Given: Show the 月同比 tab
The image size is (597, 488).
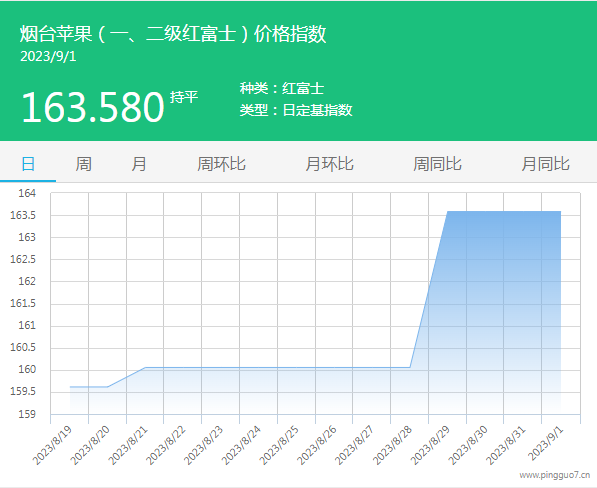Looking at the screenshot, I should [545, 164].
